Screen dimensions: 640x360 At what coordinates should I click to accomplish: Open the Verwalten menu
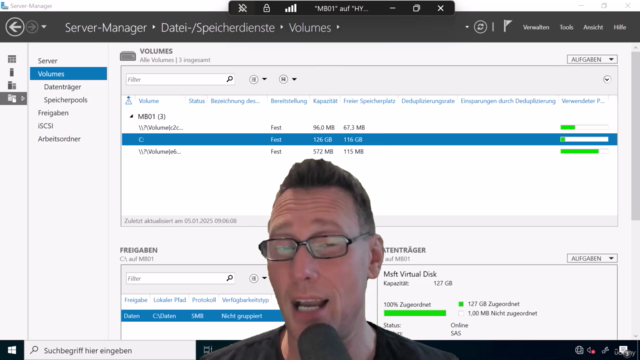536,27
